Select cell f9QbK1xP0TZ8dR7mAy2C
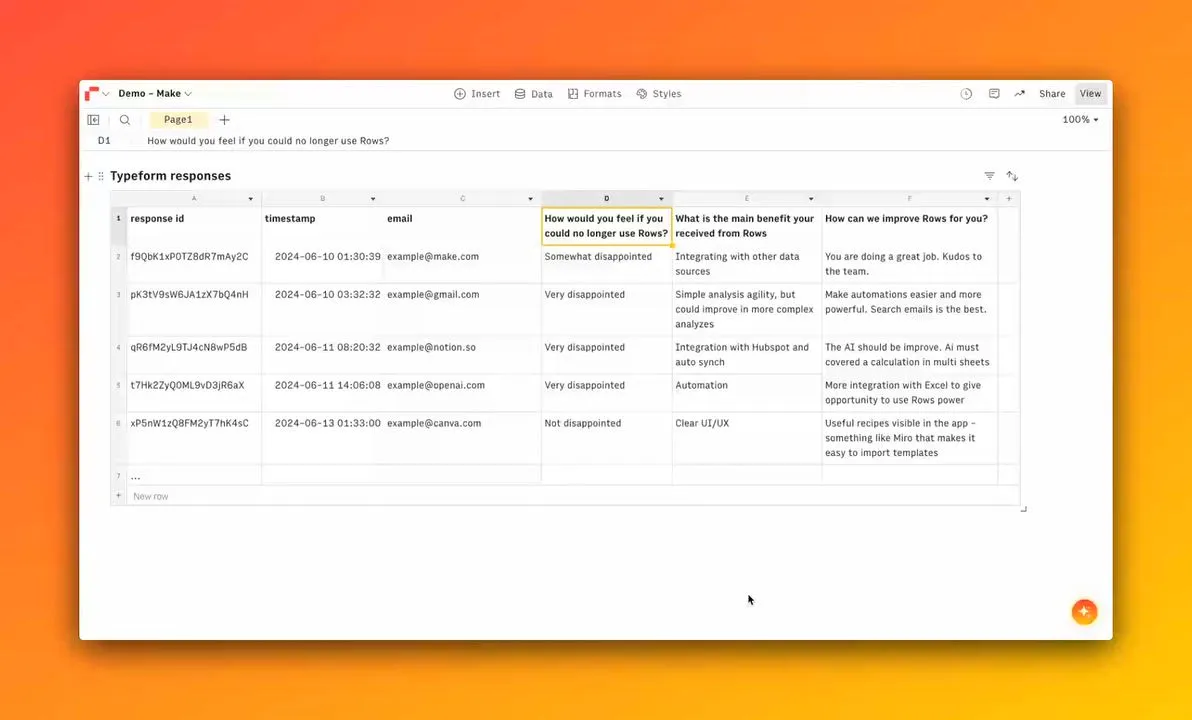Screen dimensions: 1192x720 [194, 264]
